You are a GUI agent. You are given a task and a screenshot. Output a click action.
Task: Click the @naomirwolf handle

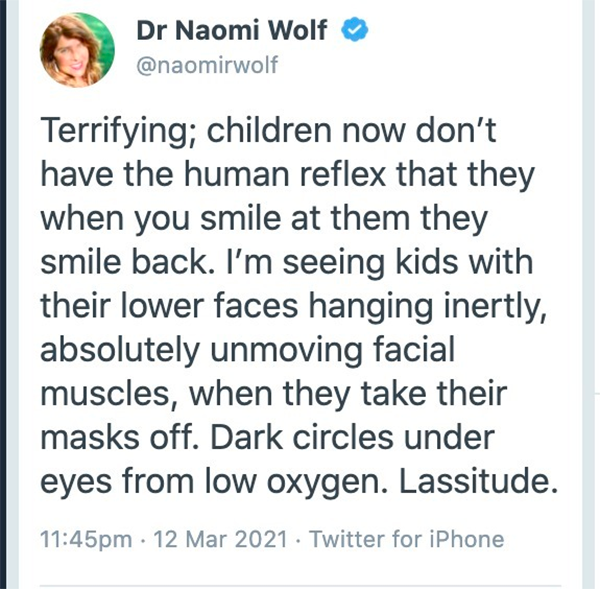point(207,65)
